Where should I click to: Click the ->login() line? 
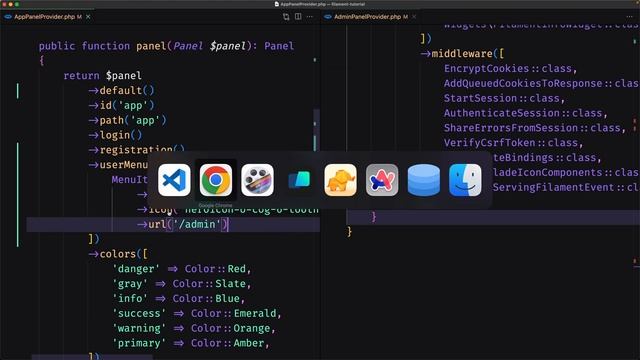click(x=116, y=135)
